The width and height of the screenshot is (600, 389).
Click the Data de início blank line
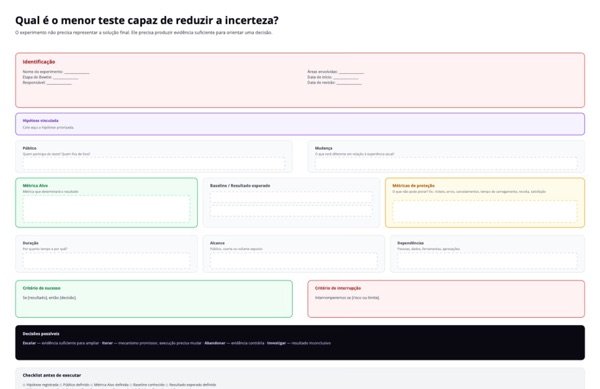point(346,77)
